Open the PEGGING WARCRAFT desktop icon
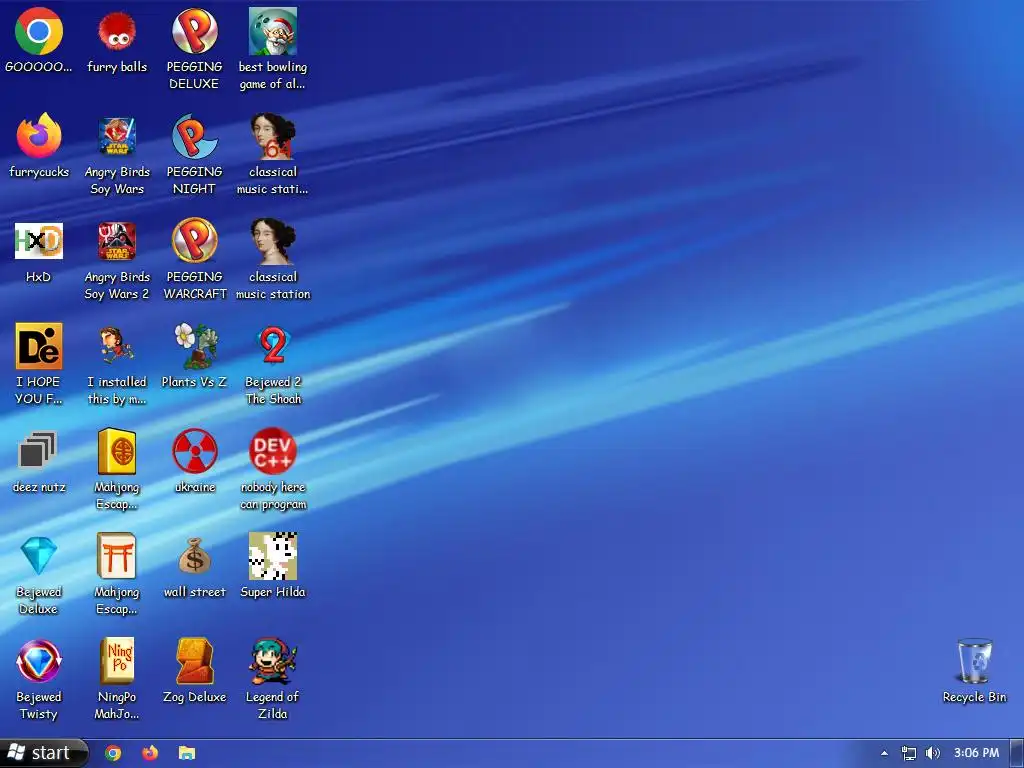This screenshot has height=768, width=1024. point(195,241)
